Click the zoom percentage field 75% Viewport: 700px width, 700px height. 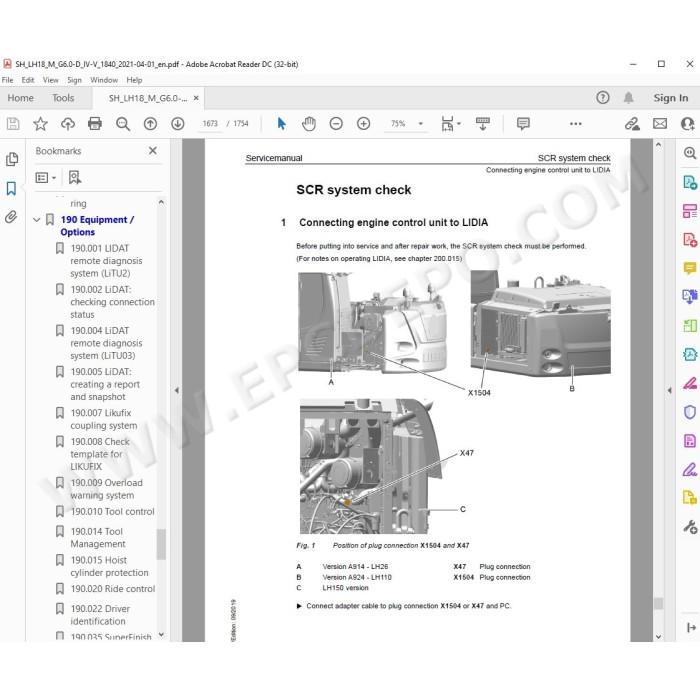(398, 124)
